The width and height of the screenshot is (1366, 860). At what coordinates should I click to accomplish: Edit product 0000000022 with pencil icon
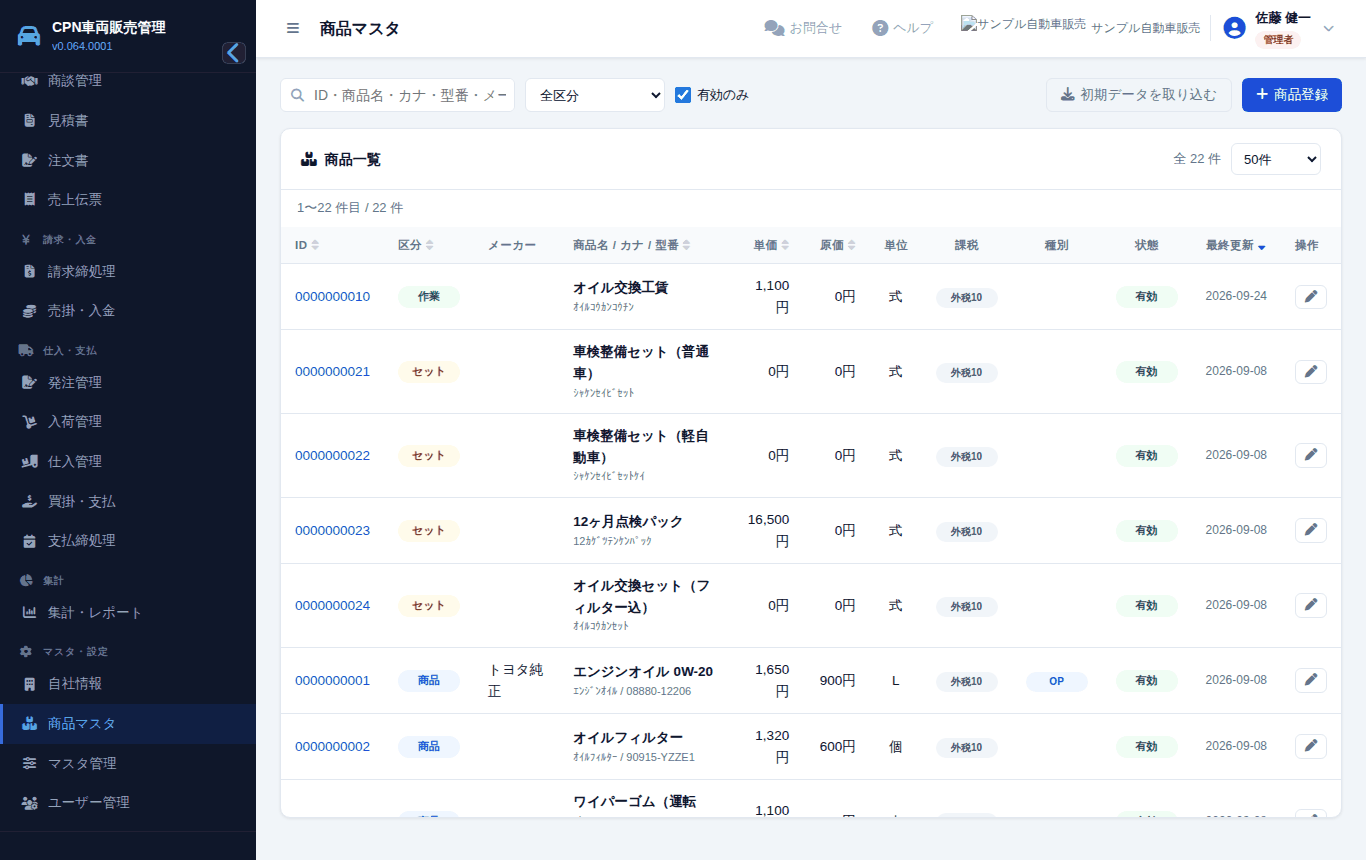1311,455
